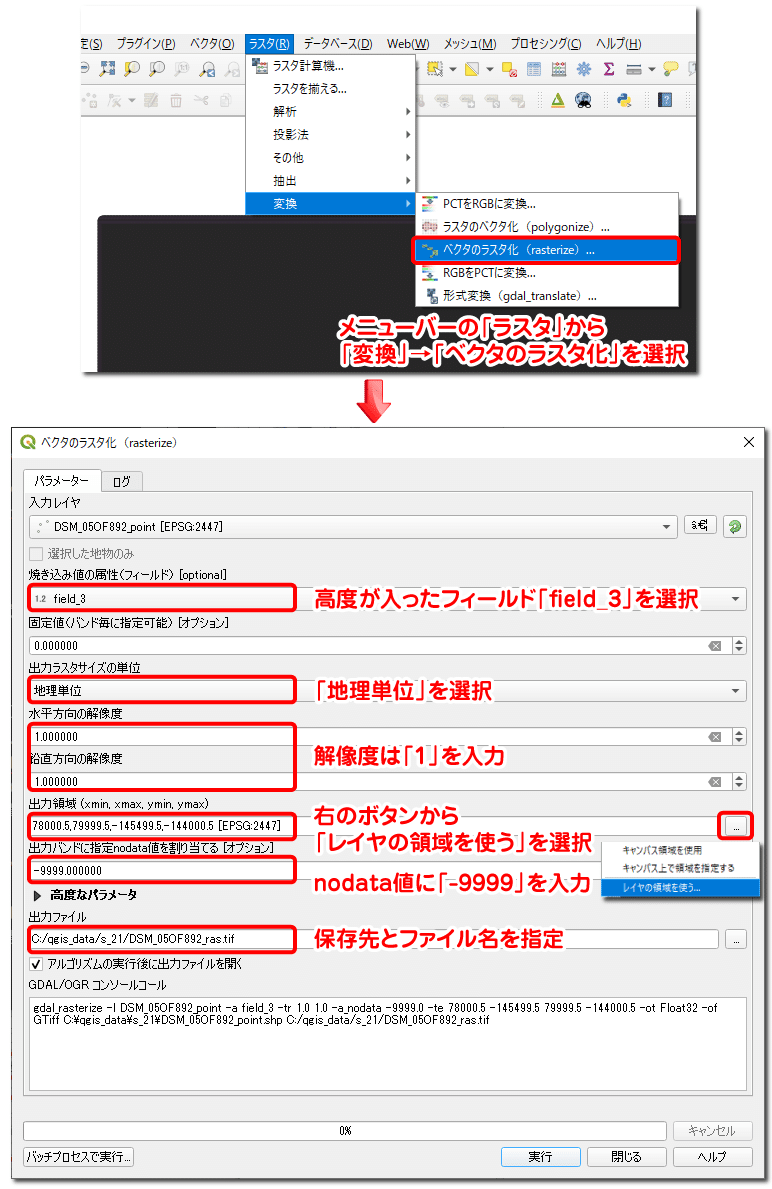Open the select-features tool dropdown arrow
This screenshot has height=1189, width=772.
click(453, 69)
